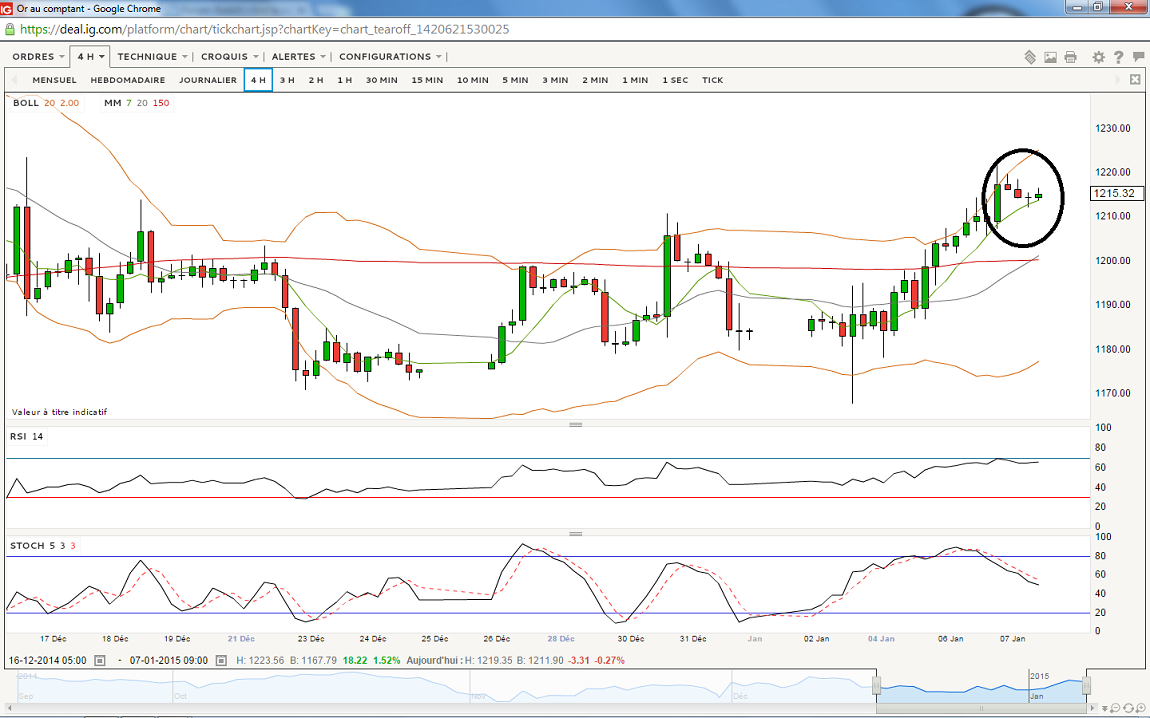This screenshot has width=1150, height=718.
Task: Click the STOCH 5 3 3 indicator label
Action: [43, 546]
